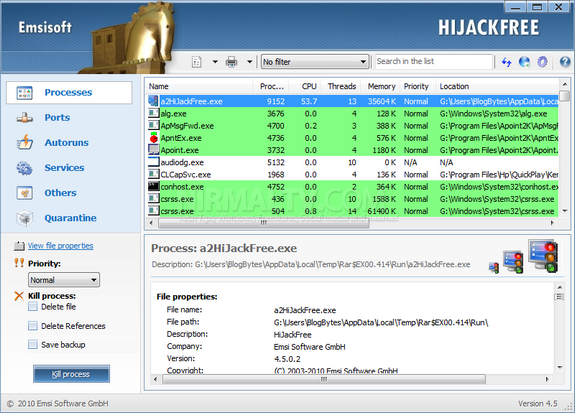Select the Apoint.exe process

click(x=353, y=150)
